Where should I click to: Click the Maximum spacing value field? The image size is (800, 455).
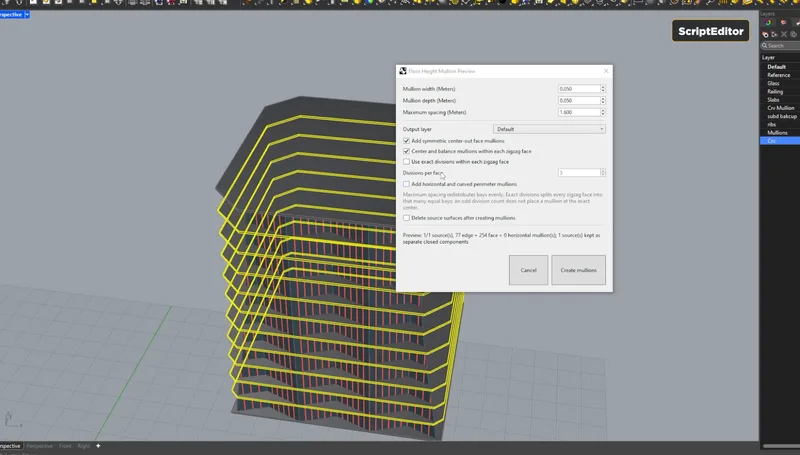[579, 112]
